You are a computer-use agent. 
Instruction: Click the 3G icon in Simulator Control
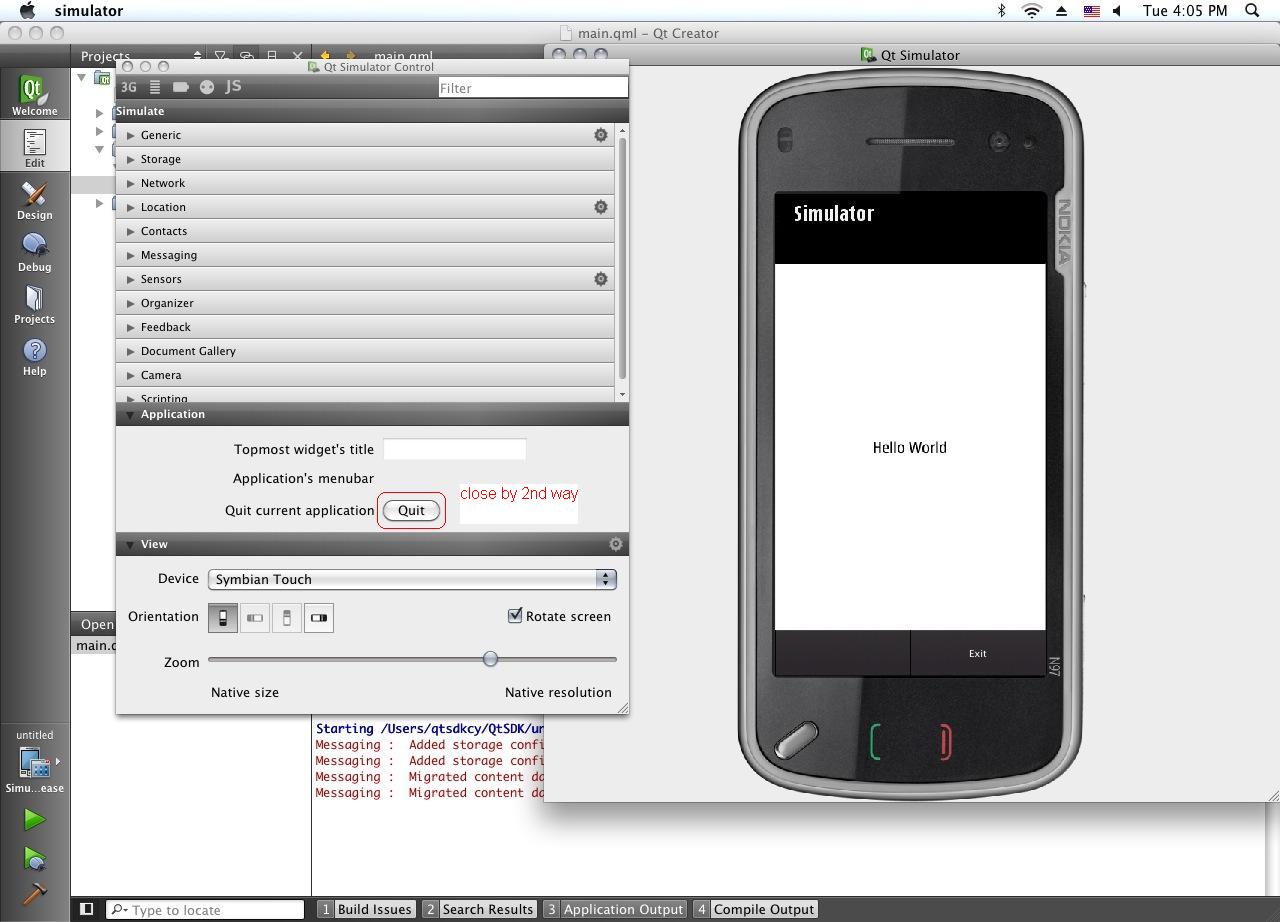pyautogui.click(x=128, y=87)
